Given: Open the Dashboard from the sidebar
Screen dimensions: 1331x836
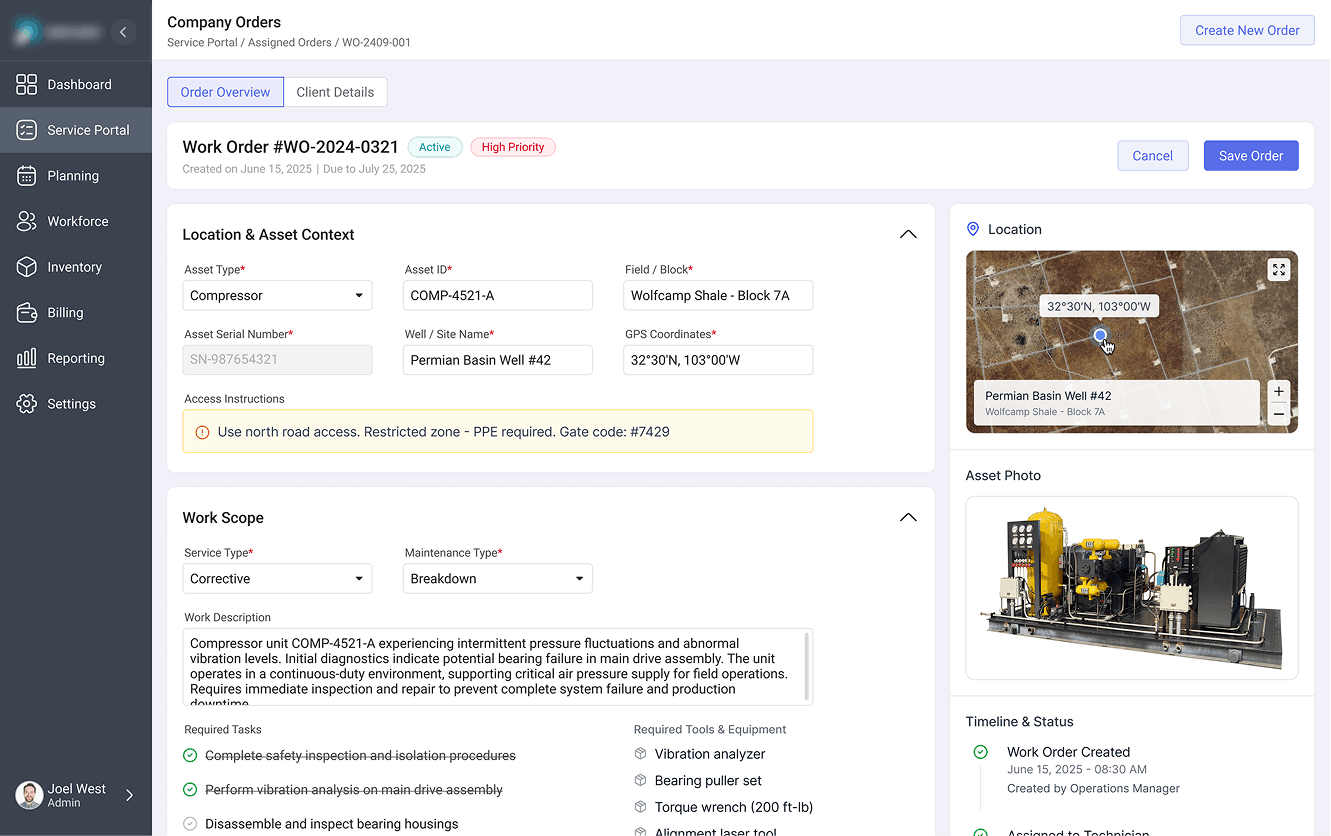Looking at the screenshot, I should (x=79, y=84).
